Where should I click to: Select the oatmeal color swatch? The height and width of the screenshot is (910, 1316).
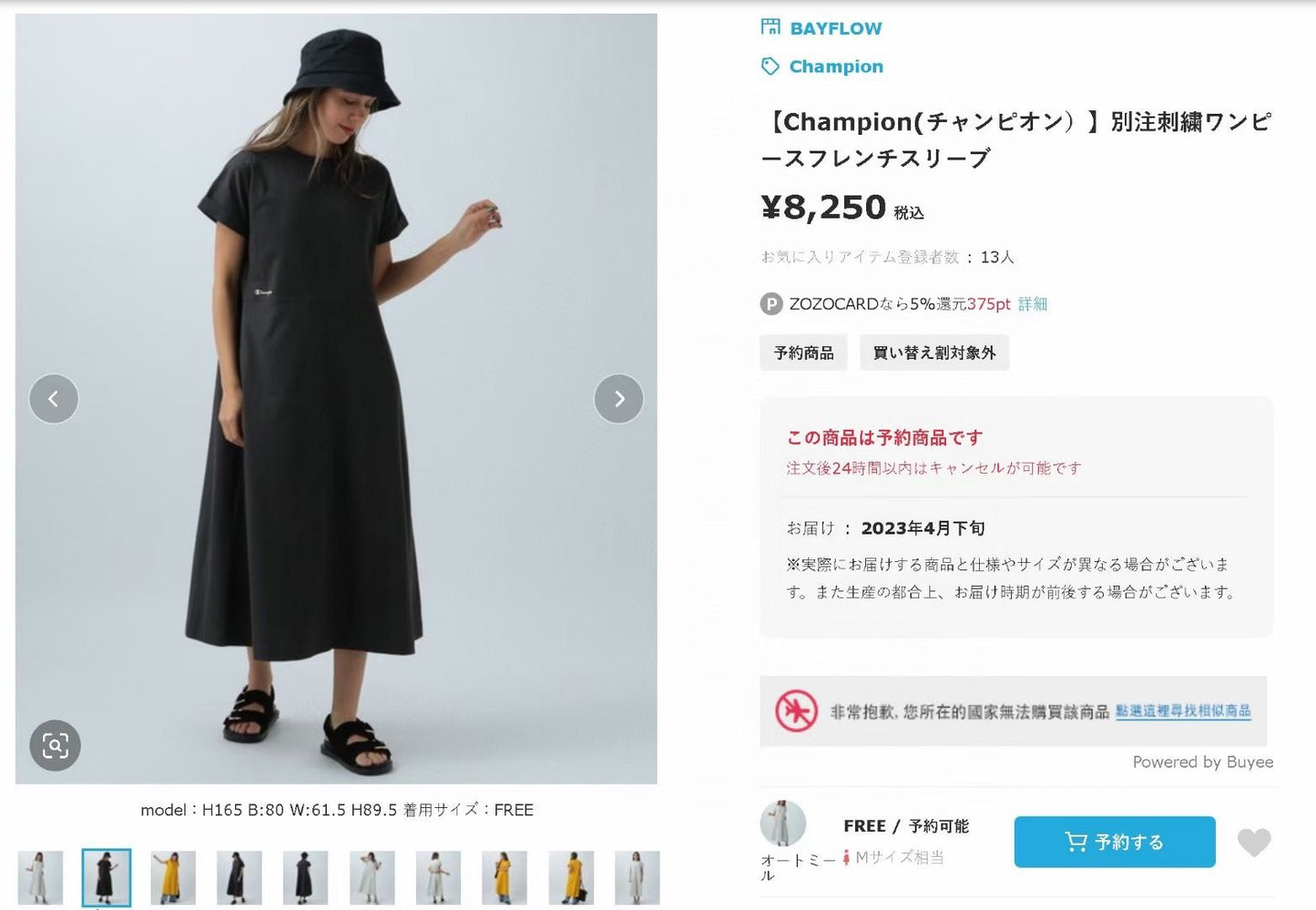coord(783,824)
